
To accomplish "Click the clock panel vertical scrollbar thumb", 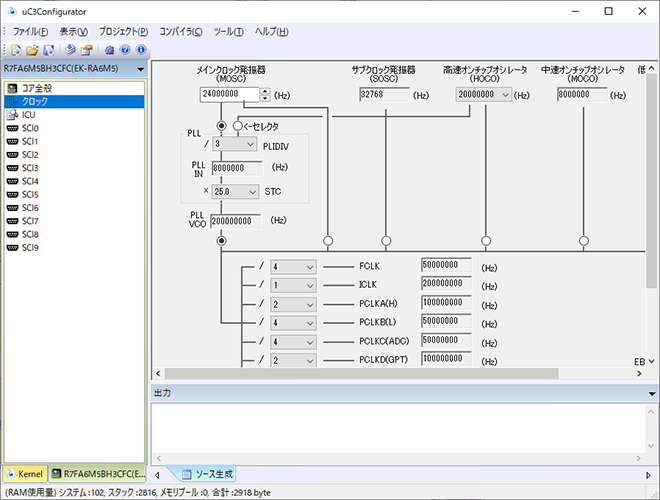I will pyautogui.click(x=651, y=181).
